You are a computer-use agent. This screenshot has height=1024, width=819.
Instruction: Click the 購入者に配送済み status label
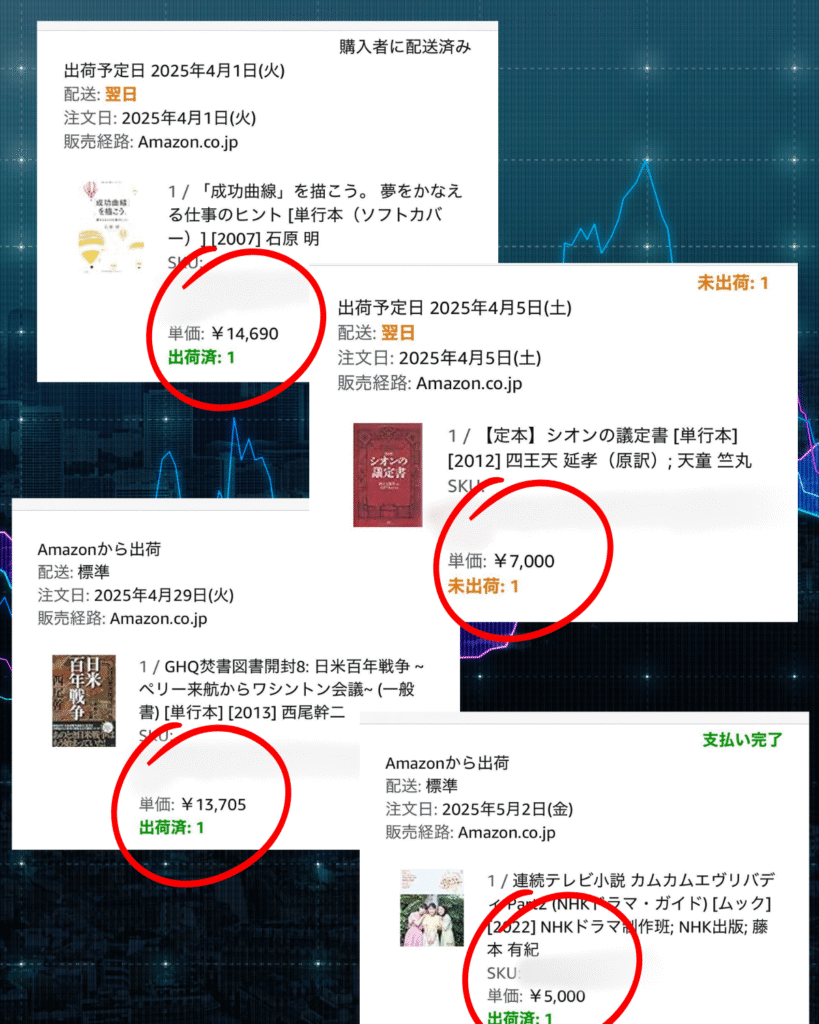[405, 47]
